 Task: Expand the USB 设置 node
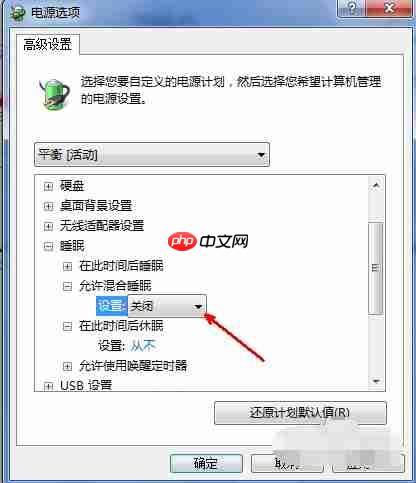click(x=48, y=386)
